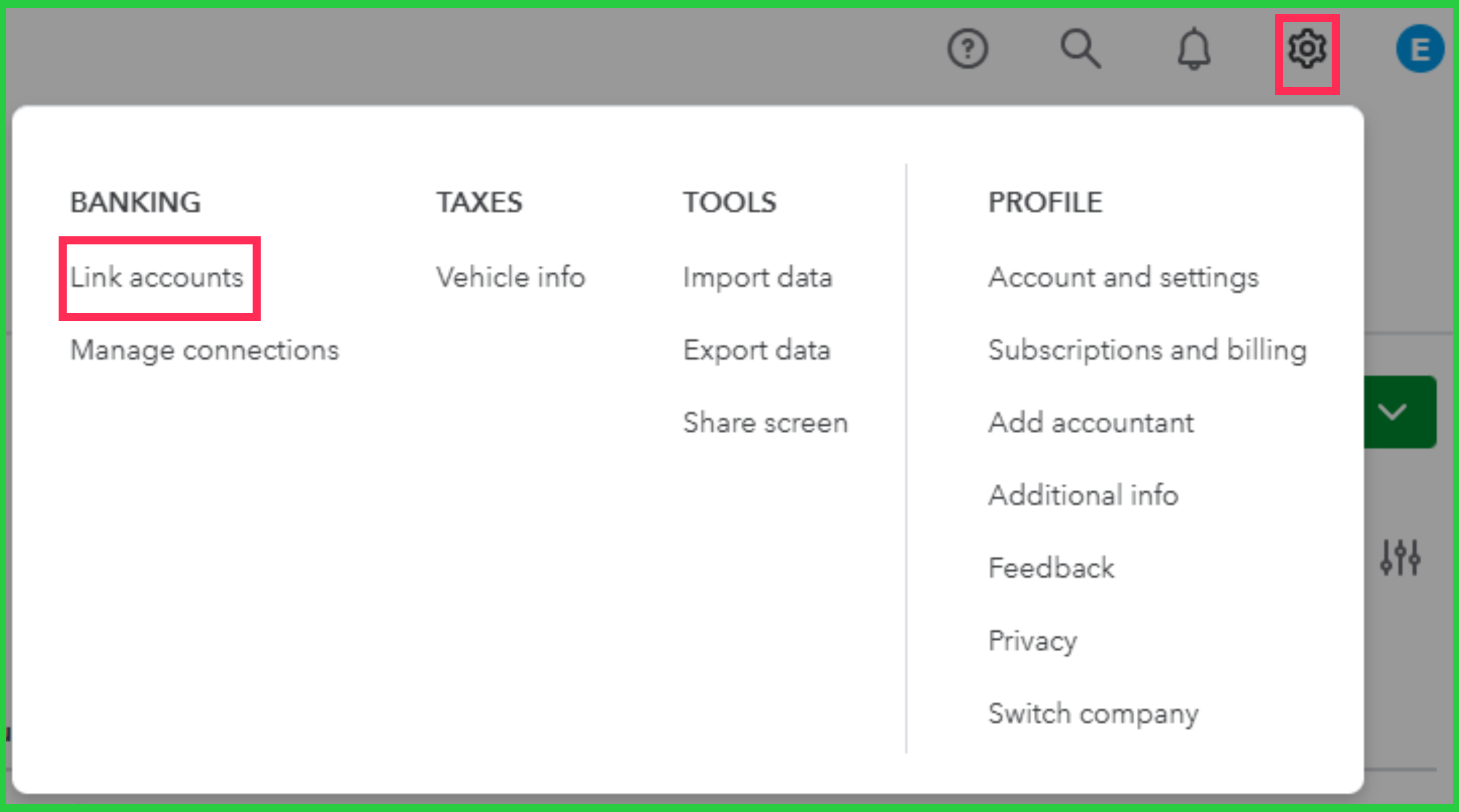Click the Search magnifier icon
The image size is (1459, 812).
tap(1080, 49)
